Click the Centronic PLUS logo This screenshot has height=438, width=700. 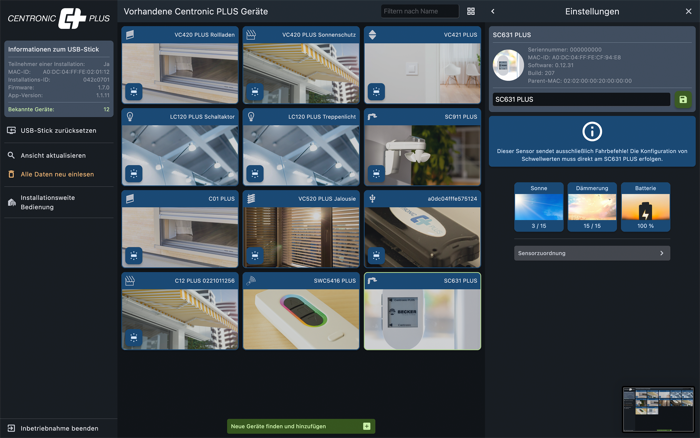pos(58,18)
